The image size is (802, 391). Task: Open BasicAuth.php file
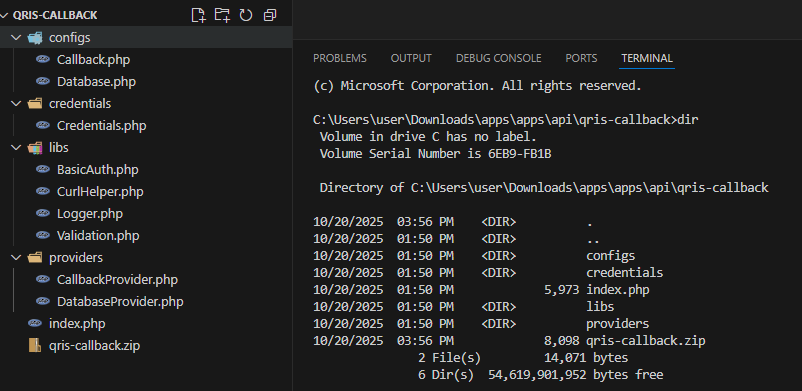point(98,170)
